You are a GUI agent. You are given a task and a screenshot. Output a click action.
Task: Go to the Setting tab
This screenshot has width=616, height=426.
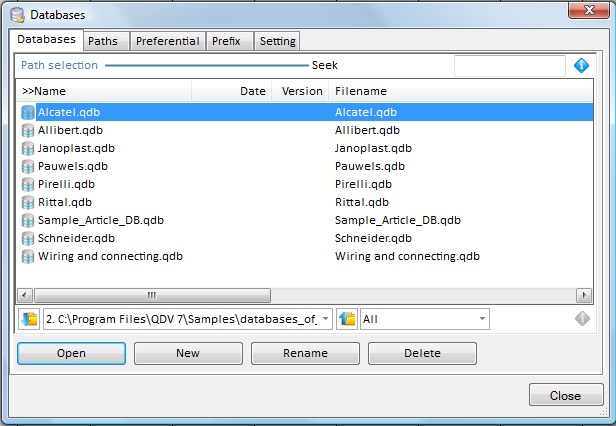pos(277,41)
